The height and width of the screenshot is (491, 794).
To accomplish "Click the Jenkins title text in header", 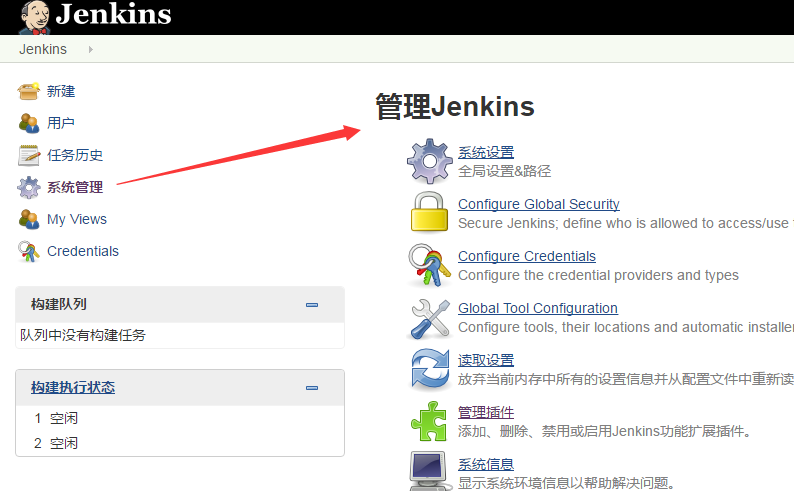I will (x=113, y=14).
